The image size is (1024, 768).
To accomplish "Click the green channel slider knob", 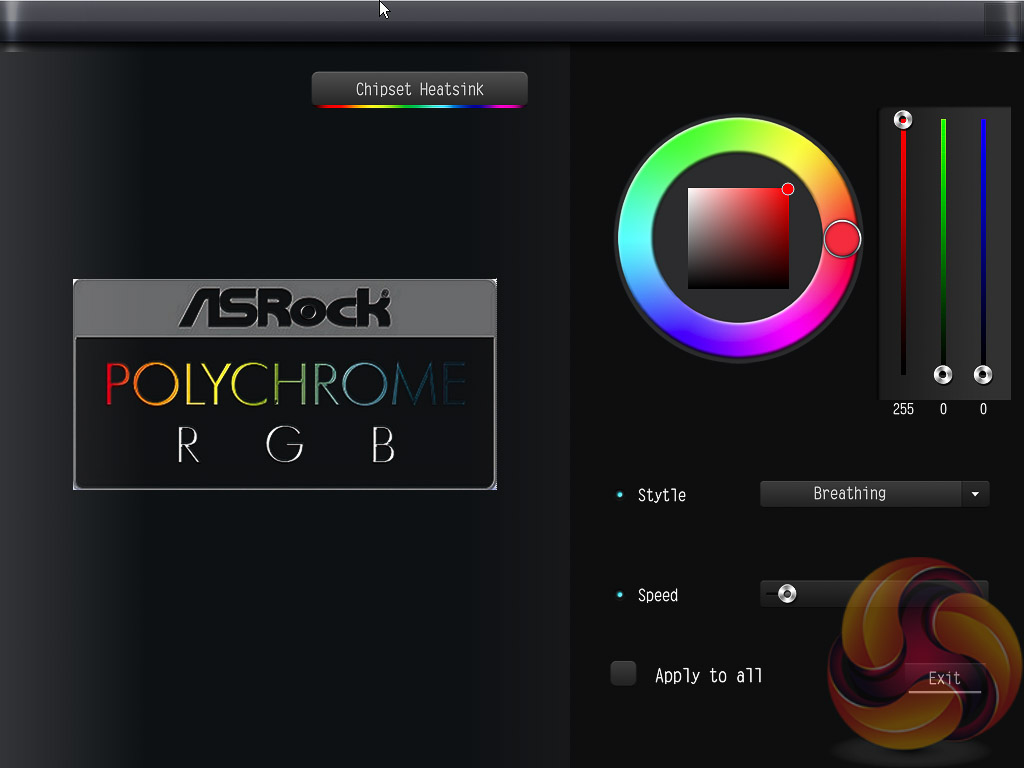I will (942, 374).
